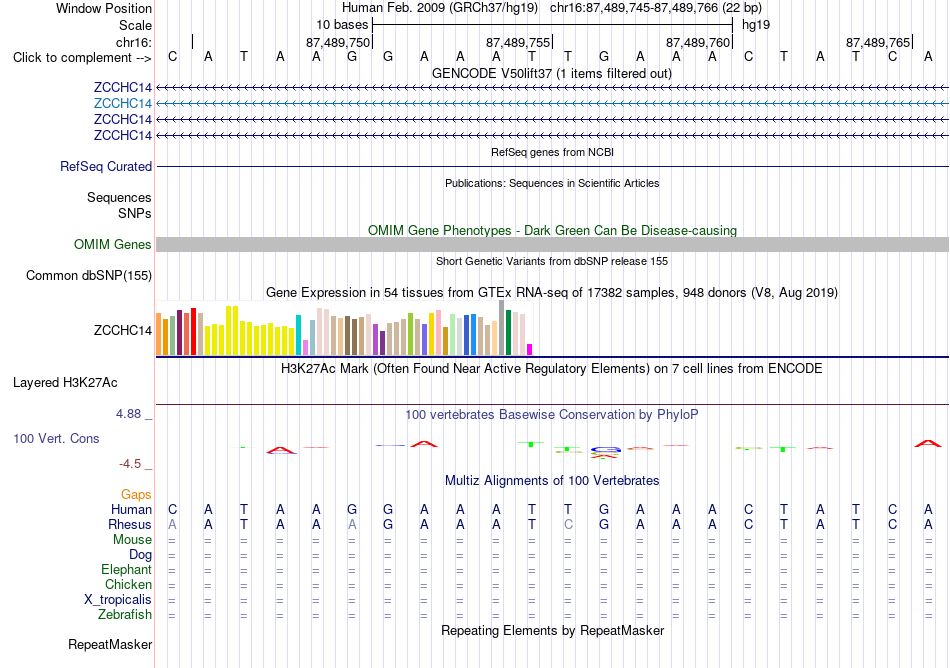Screen dimensions: 950x668
Task: Open Gene Expression in 54 tissues GTEx title
Action: (x=552, y=293)
